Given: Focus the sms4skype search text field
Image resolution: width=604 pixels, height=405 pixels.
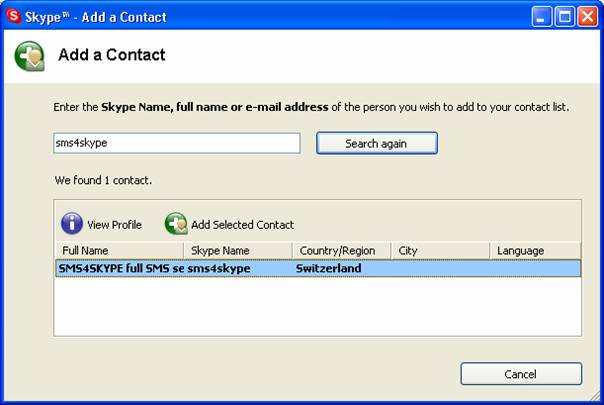Looking at the screenshot, I should point(177,143).
